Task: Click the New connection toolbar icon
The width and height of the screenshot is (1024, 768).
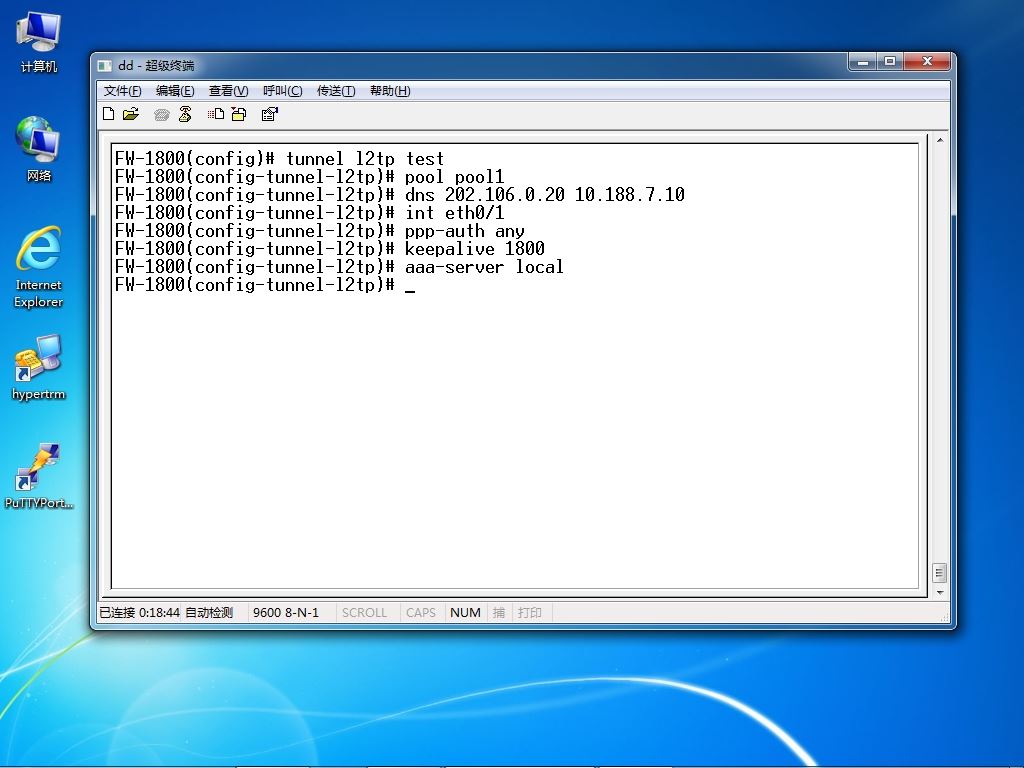Action: point(109,114)
